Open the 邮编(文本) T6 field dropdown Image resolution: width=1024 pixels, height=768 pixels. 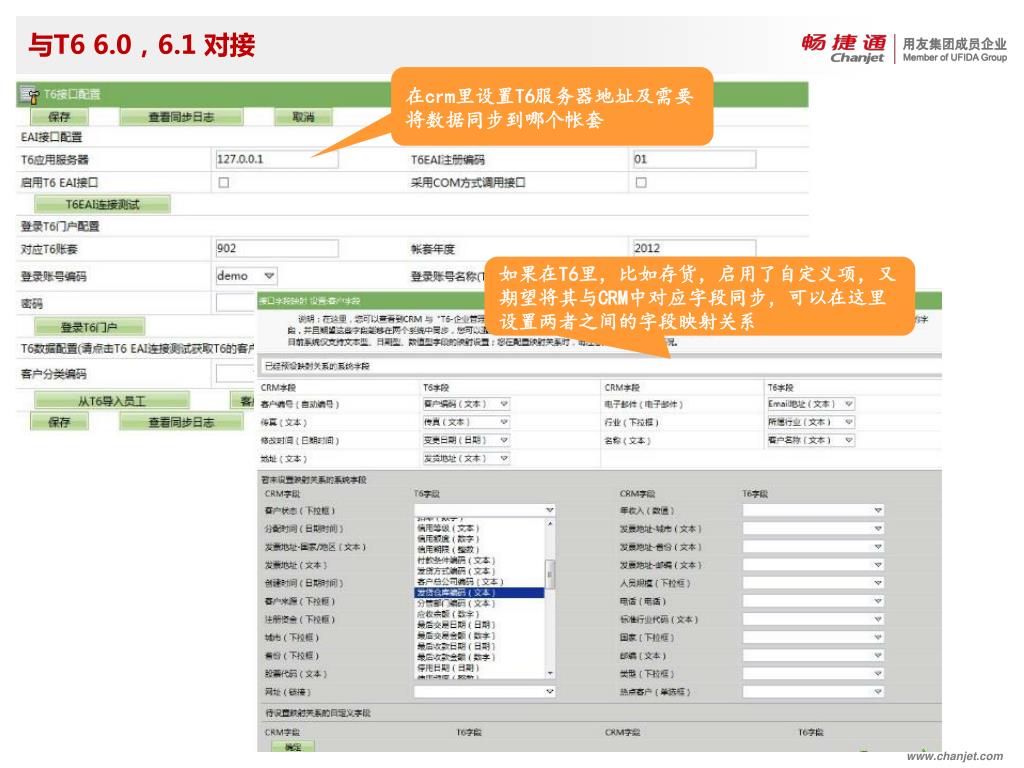tap(878, 655)
